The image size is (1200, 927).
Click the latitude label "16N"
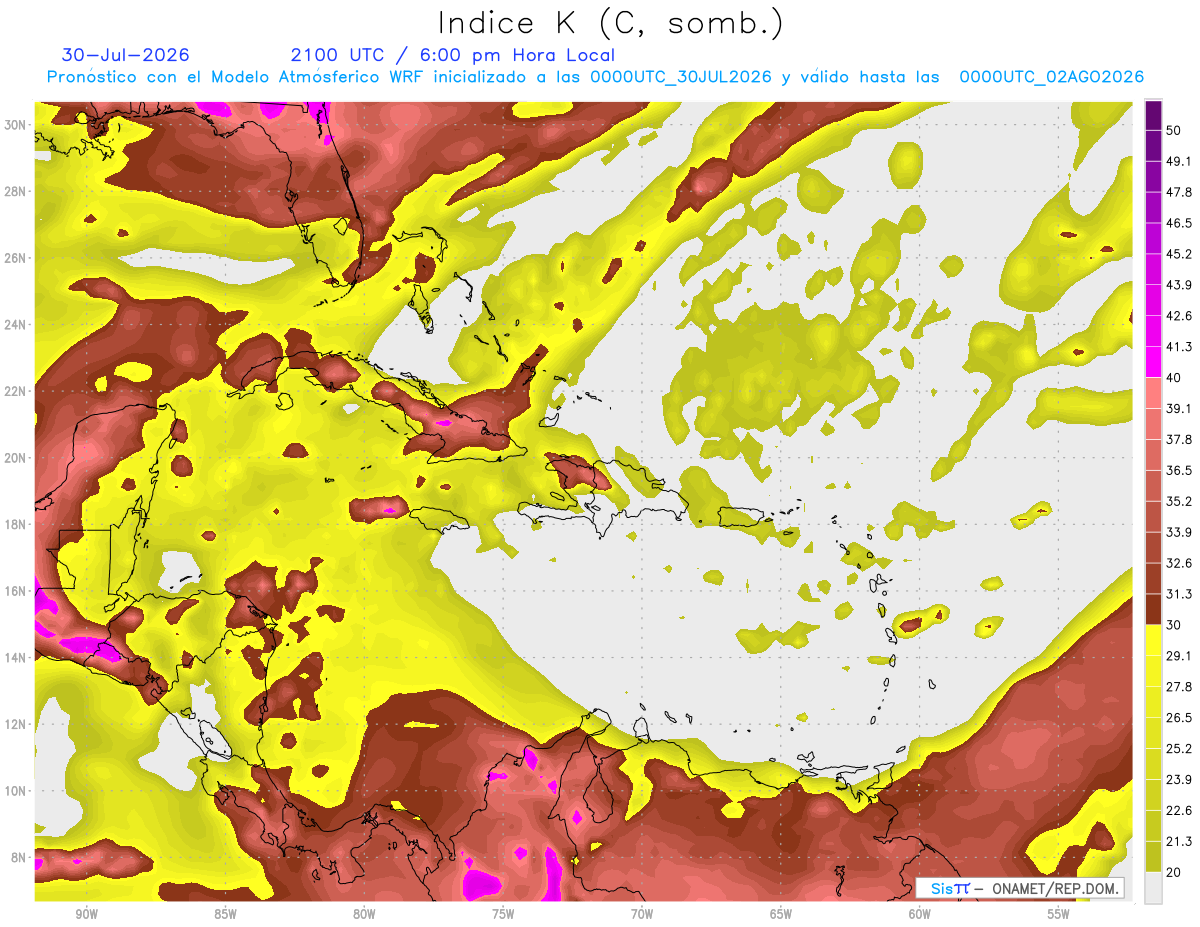(x=15, y=591)
